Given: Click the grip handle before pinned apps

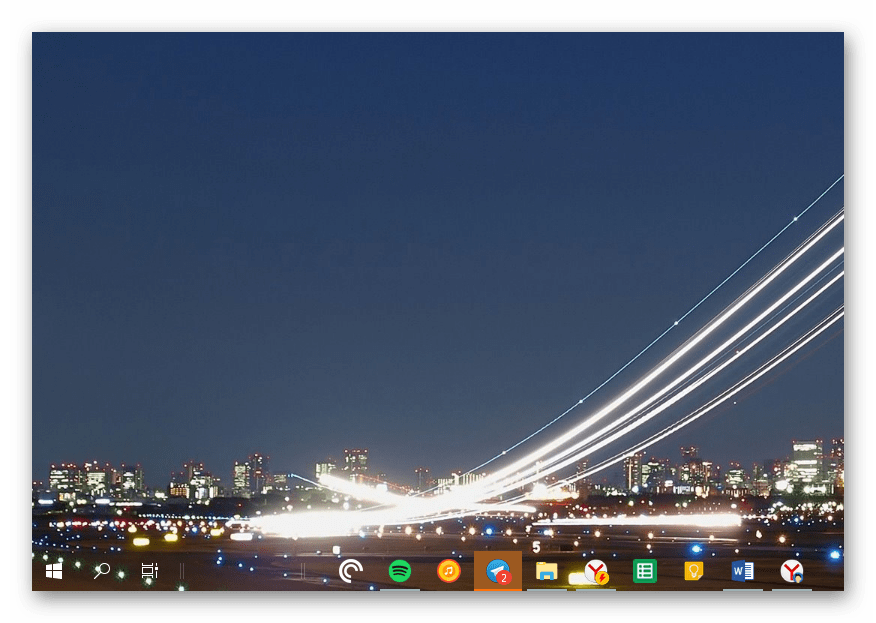Looking at the screenshot, I should click(x=304, y=571).
